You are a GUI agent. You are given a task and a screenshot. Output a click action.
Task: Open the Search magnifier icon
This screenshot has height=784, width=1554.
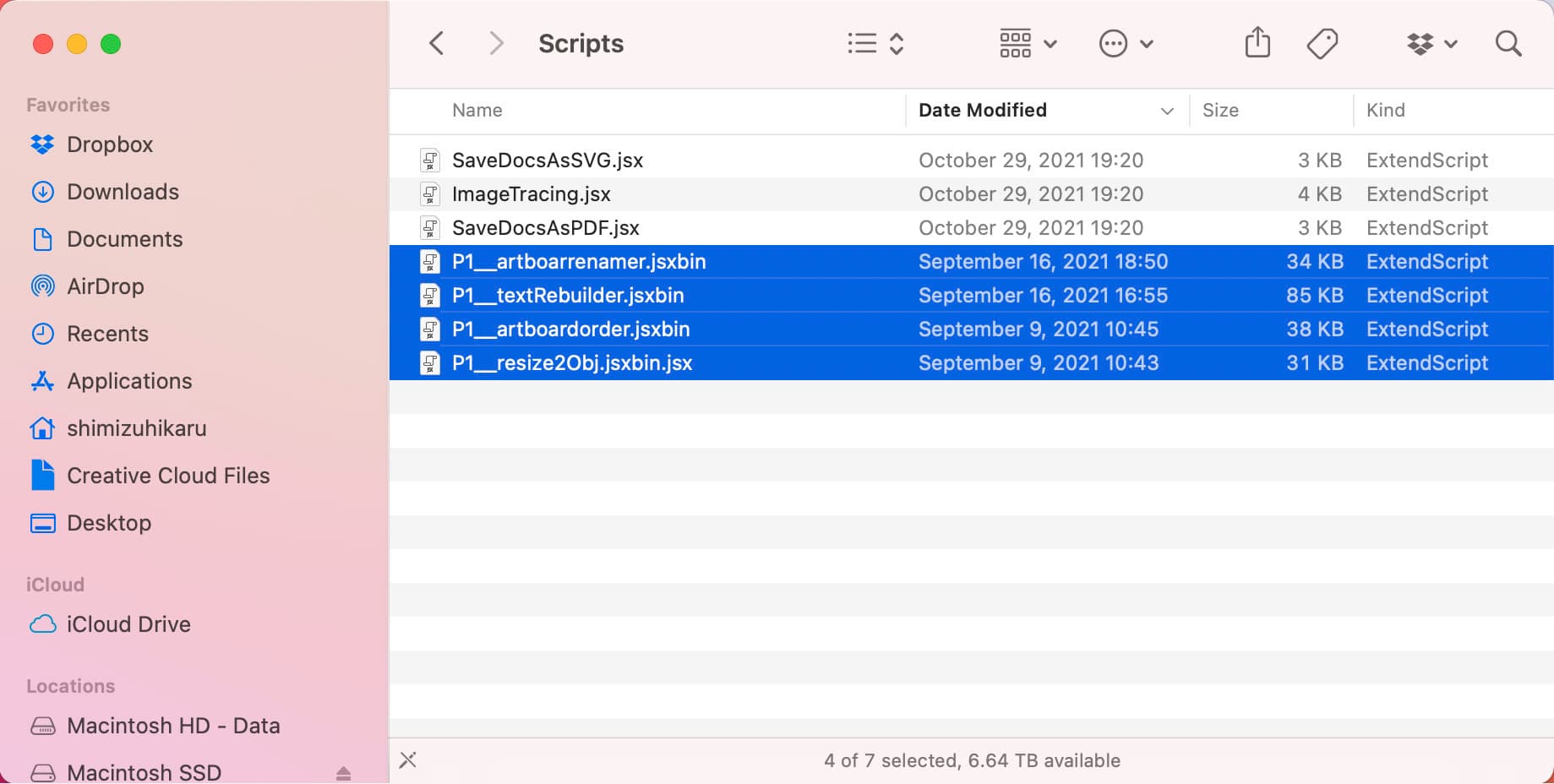[1508, 43]
